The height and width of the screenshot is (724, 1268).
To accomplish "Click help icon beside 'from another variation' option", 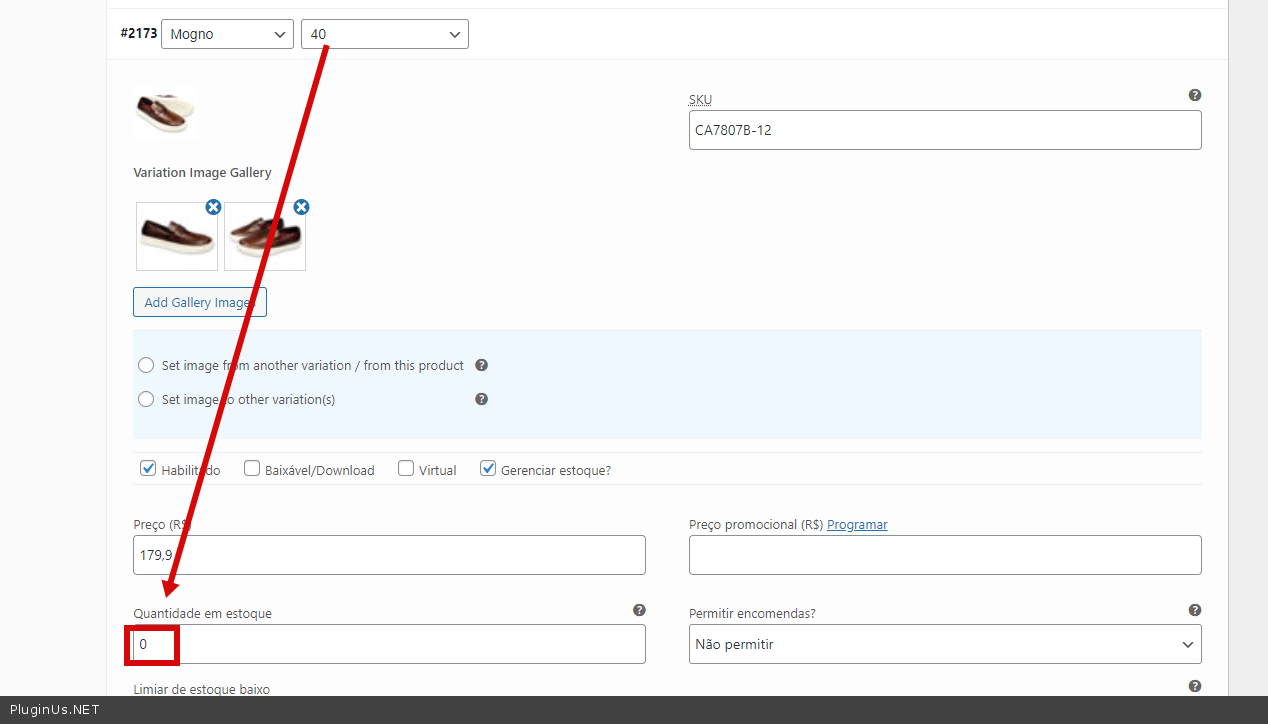I will click(x=481, y=365).
